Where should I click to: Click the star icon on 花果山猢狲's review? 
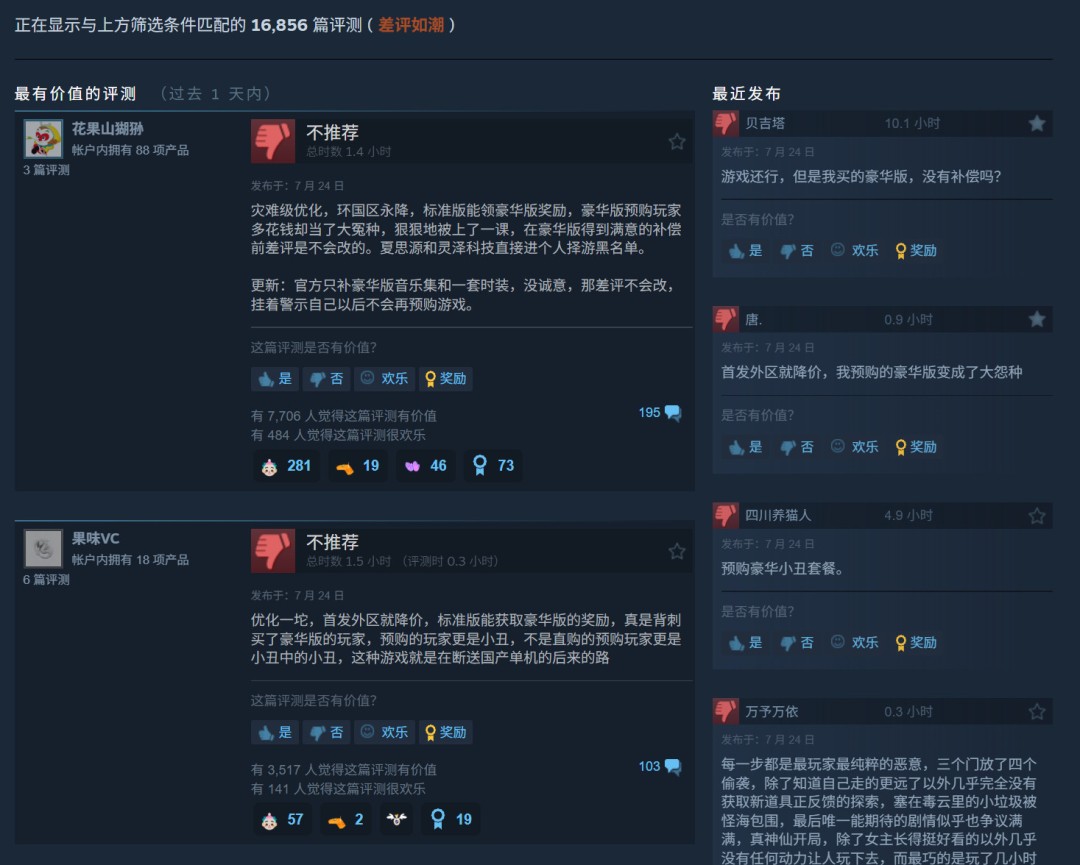pos(676,142)
